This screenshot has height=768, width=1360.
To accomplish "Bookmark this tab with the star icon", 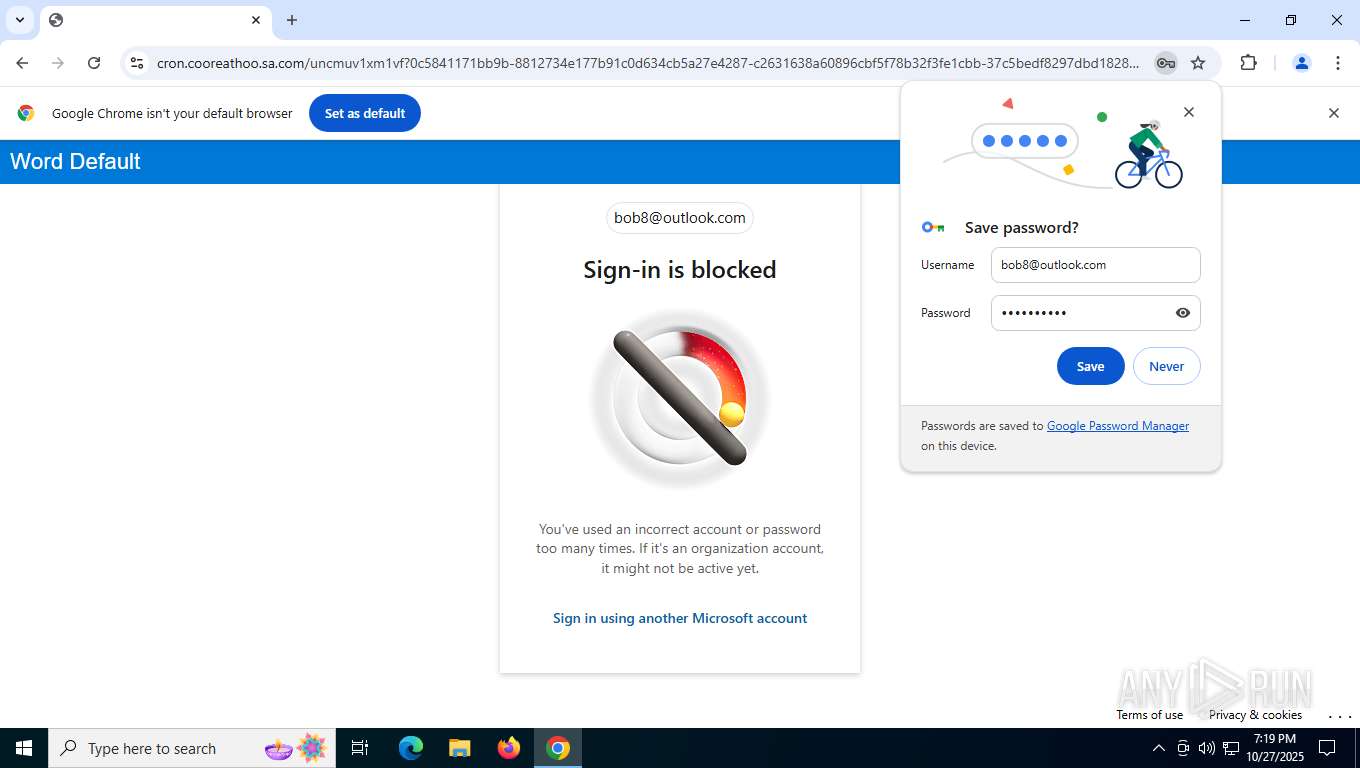I will (1198, 63).
